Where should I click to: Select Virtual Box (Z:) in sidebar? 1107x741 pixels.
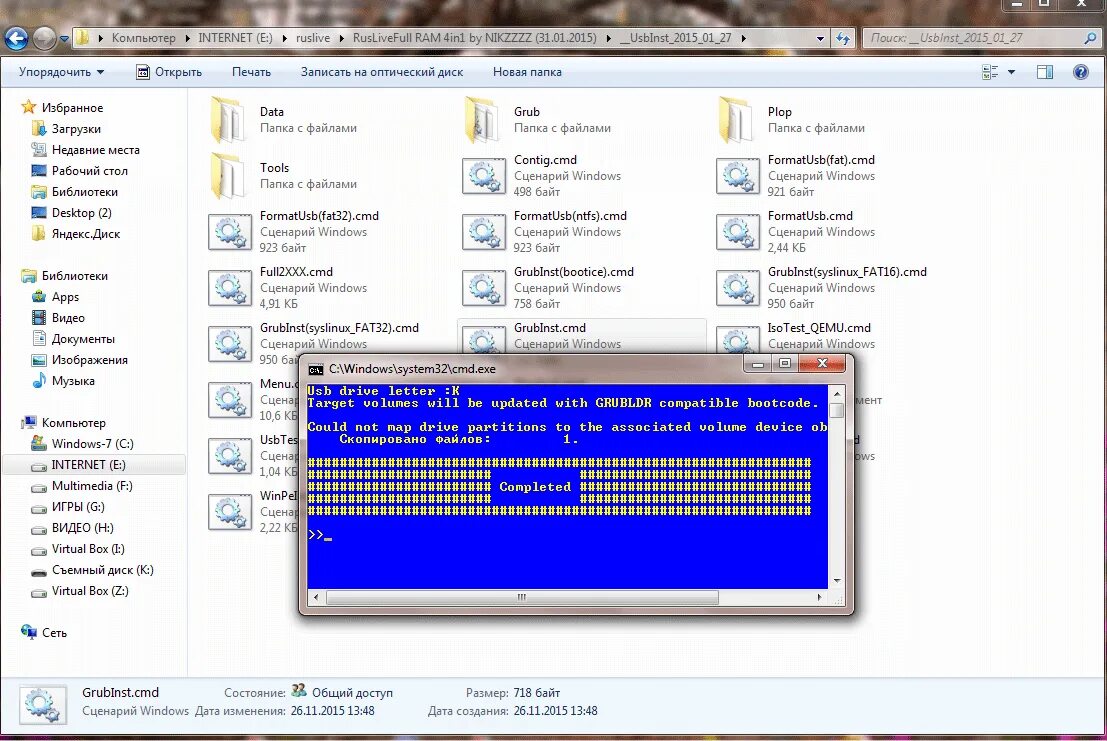(x=90, y=591)
